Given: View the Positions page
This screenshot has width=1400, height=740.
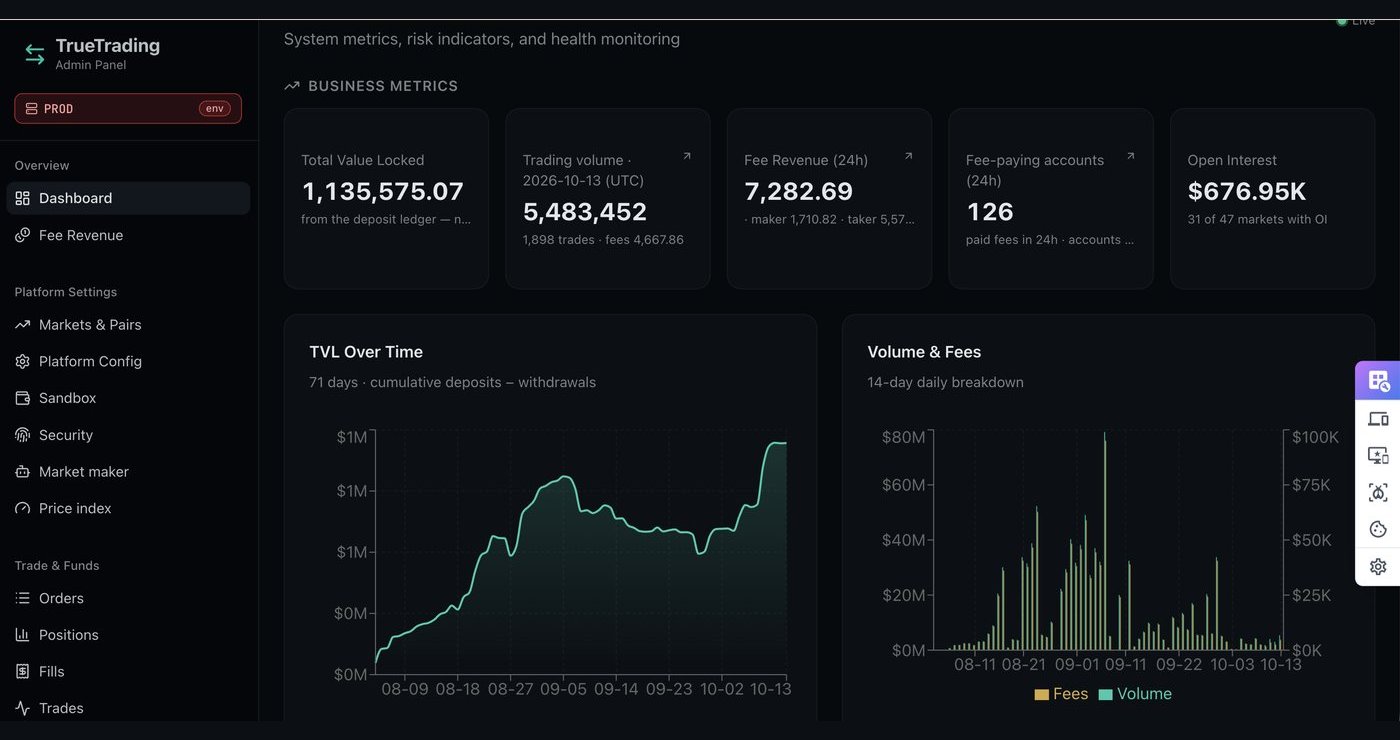Looking at the screenshot, I should 128,635.
